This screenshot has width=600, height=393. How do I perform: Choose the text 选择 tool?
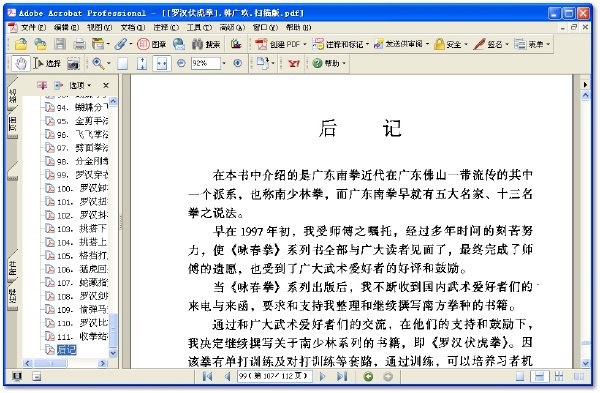click(x=47, y=64)
